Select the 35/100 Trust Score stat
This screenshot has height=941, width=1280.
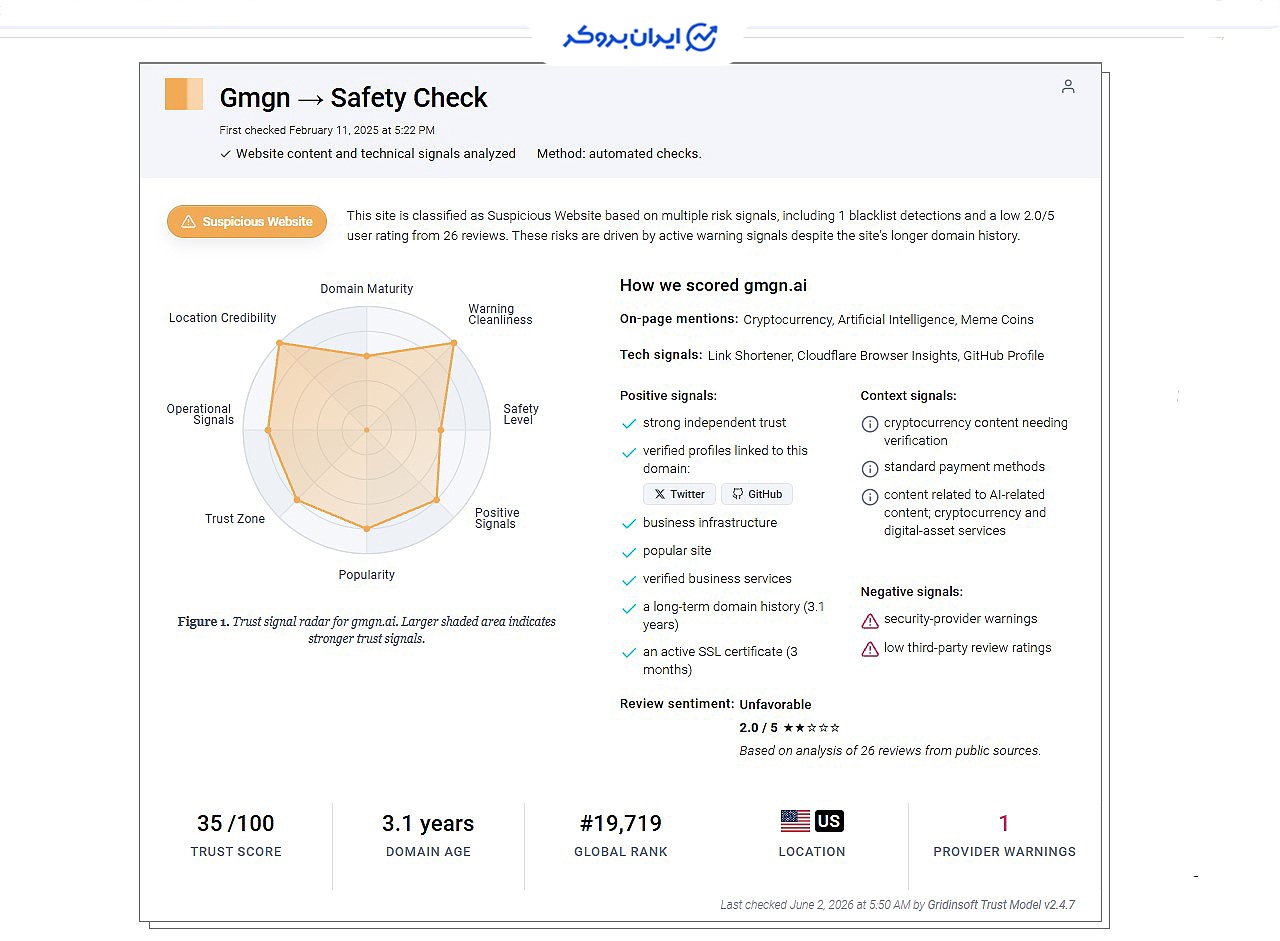(x=236, y=835)
